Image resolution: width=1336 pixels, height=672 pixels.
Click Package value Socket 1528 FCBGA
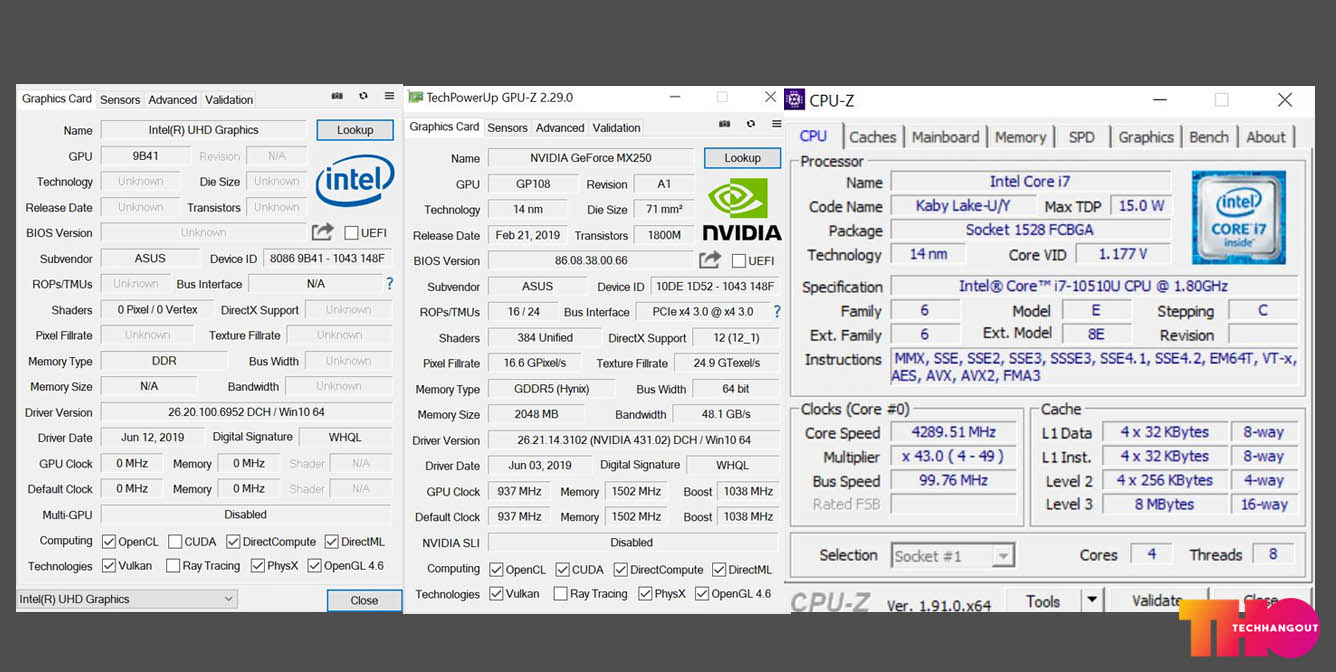tap(1030, 230)
